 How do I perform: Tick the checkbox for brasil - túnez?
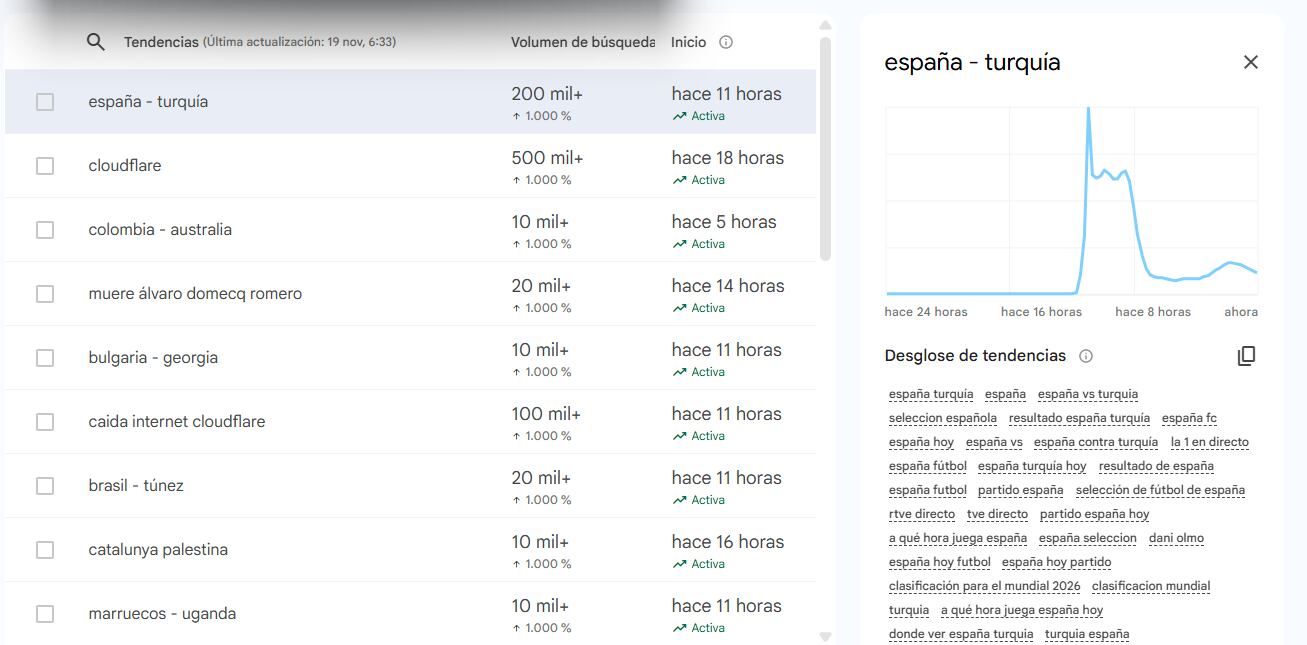[45, 486]
